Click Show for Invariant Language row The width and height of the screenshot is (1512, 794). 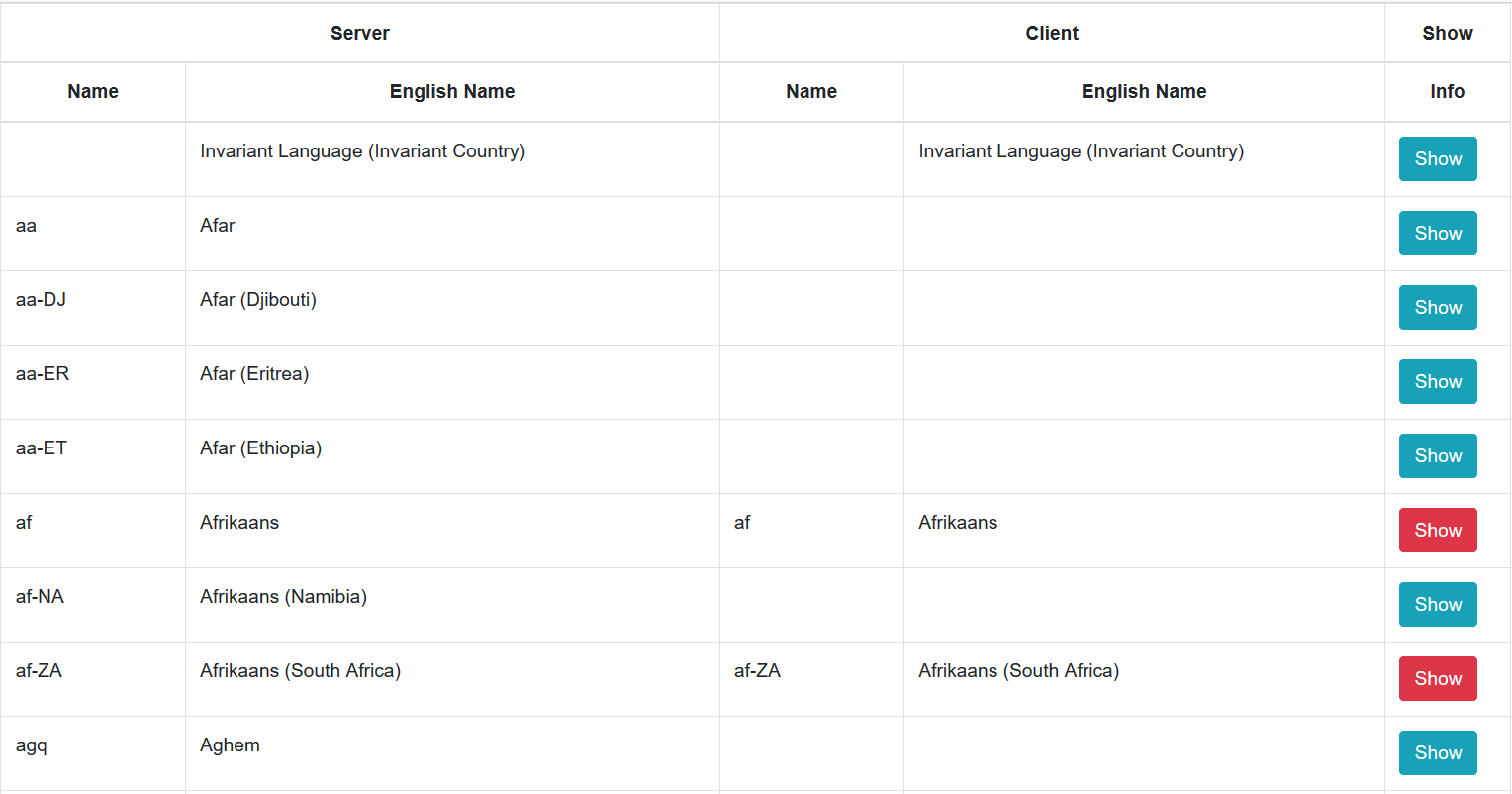point(1438,158)
